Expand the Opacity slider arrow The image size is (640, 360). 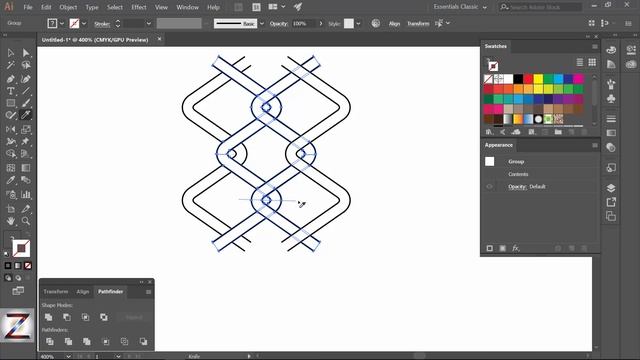[321, 24]
